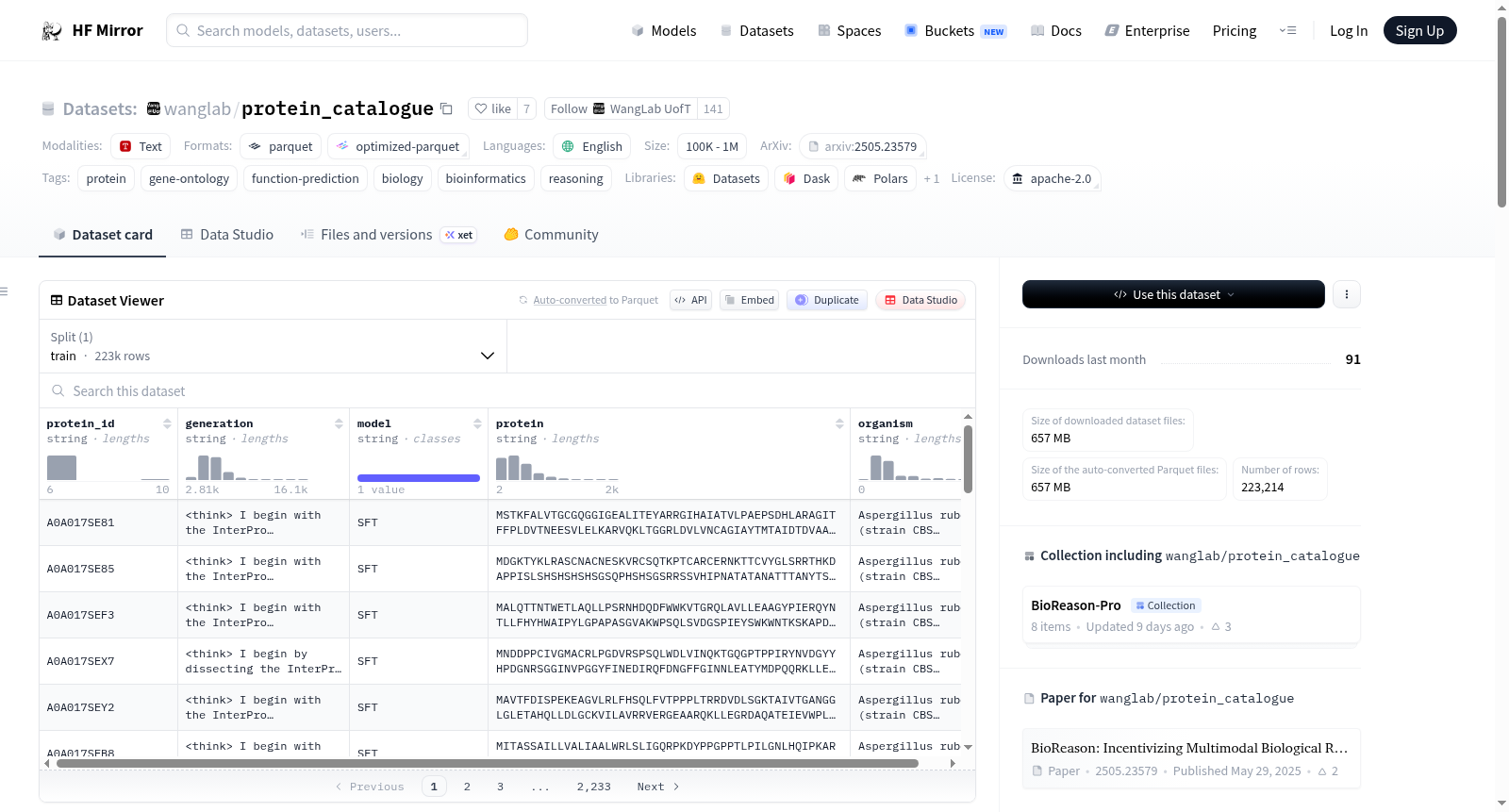Click the Polars library tag
Viewport: 1509px width, 812px height.
coord(881,178)
